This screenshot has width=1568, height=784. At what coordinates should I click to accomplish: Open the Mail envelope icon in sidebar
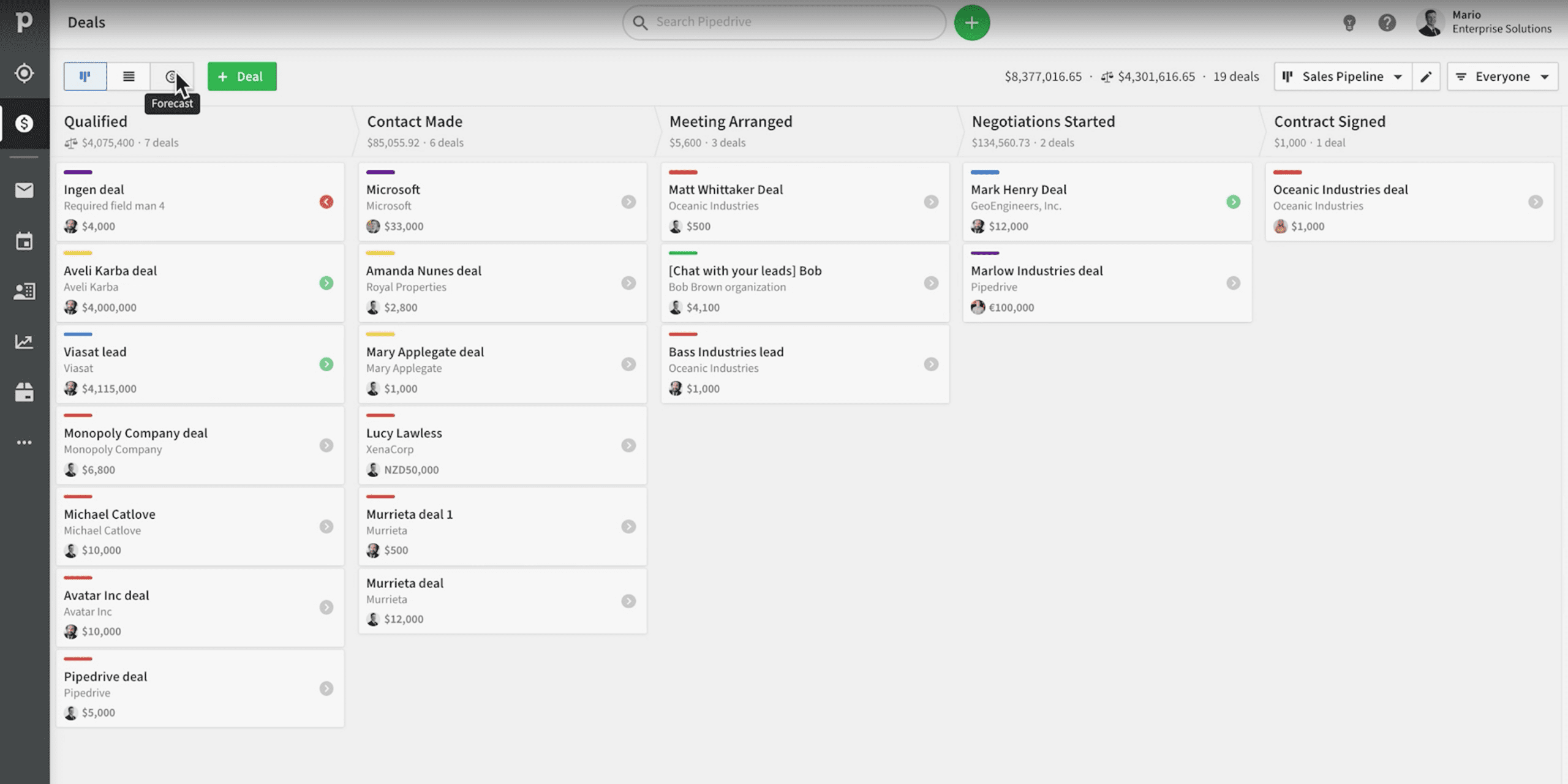[x=24, y=190]
